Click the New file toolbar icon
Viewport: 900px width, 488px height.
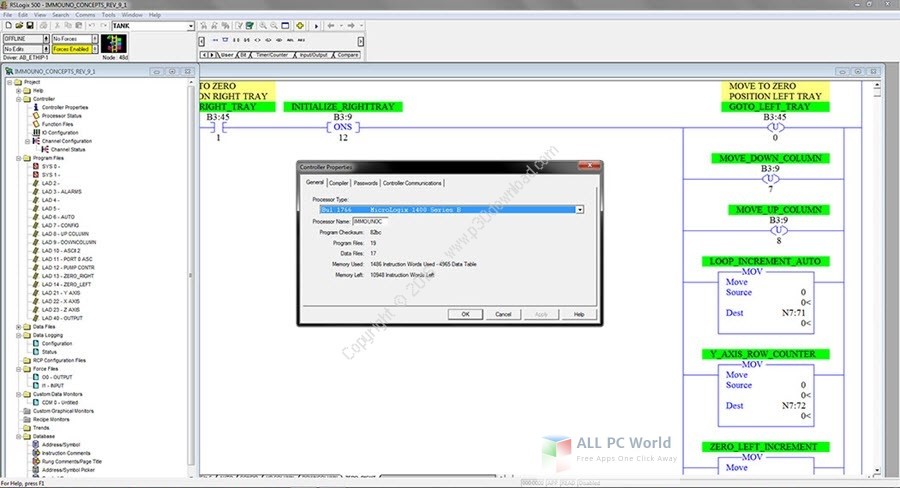[x=9, y=26]
